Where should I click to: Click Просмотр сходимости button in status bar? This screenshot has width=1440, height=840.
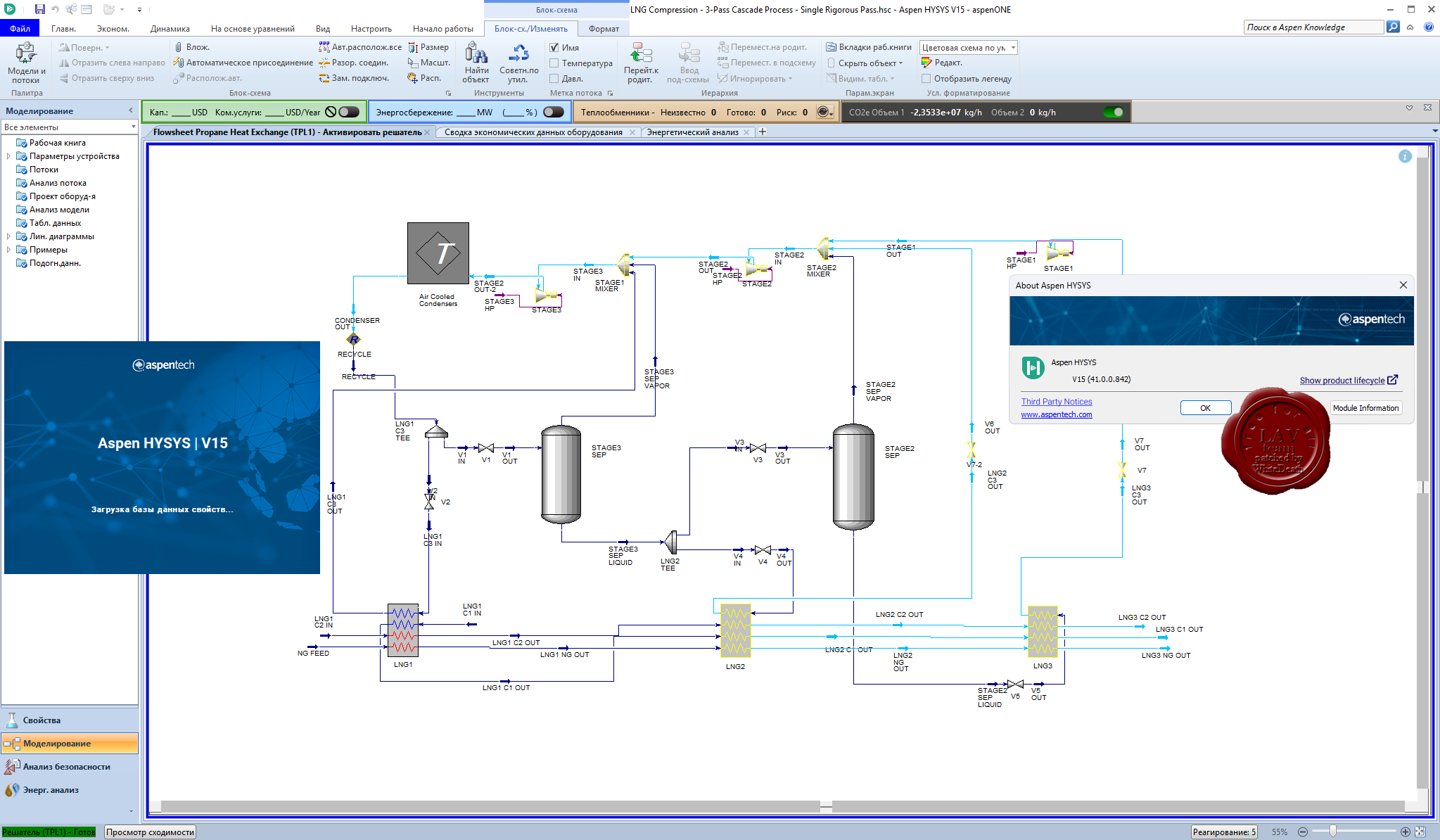pos(150,832)
